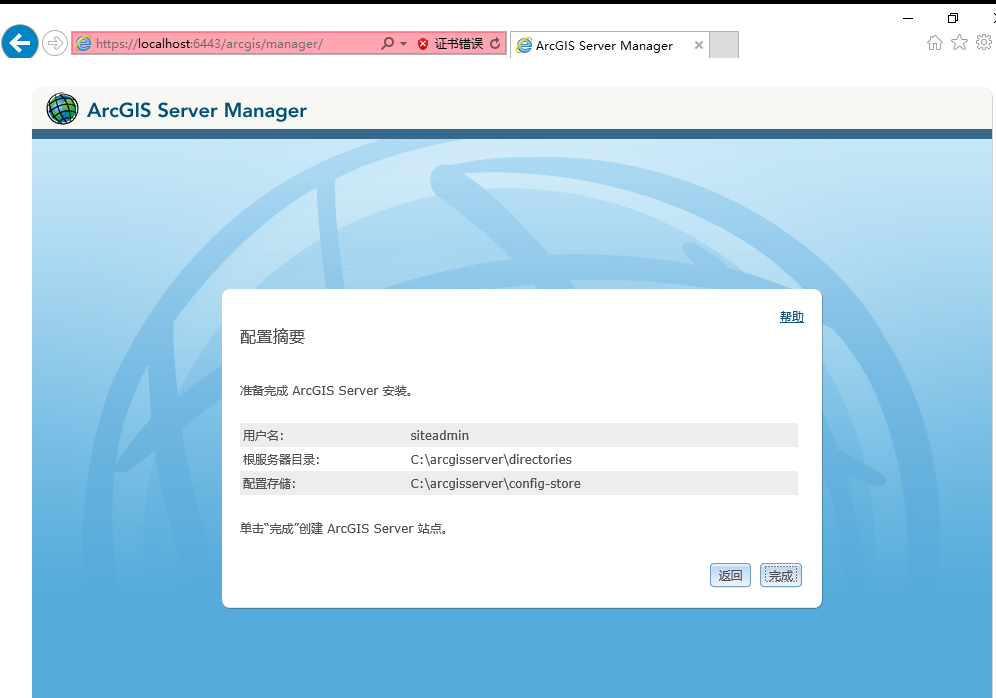
Task: Click the browser forward arrow
Action: tap(55, 43)
